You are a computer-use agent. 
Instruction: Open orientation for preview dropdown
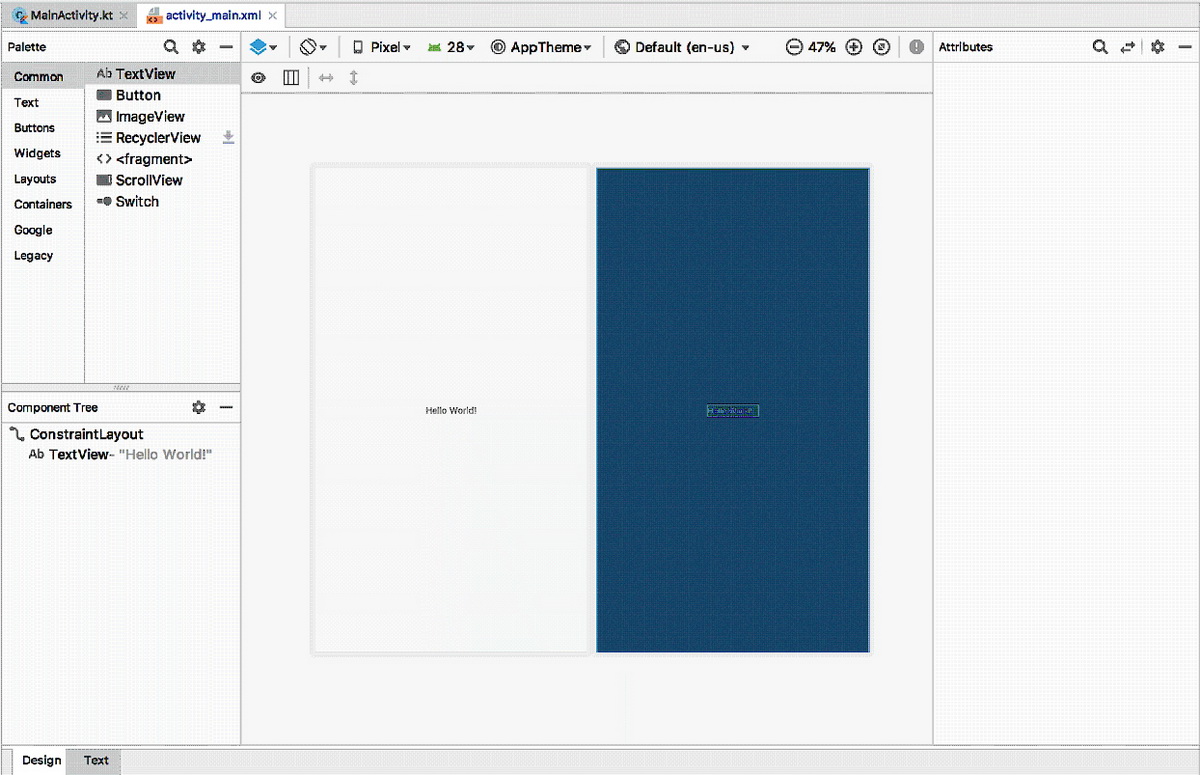click(x=314, y=47)
